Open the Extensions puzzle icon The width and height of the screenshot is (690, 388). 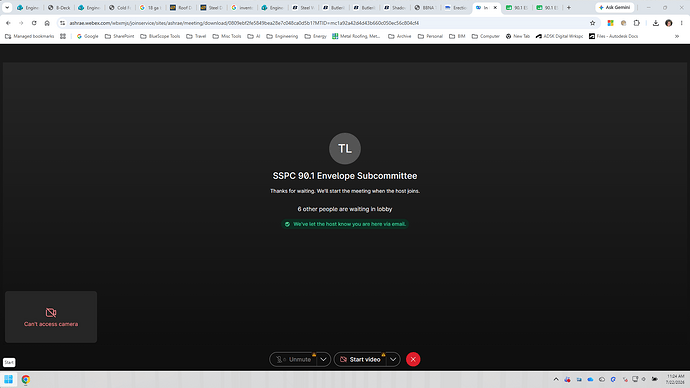[x=637, y=23]
